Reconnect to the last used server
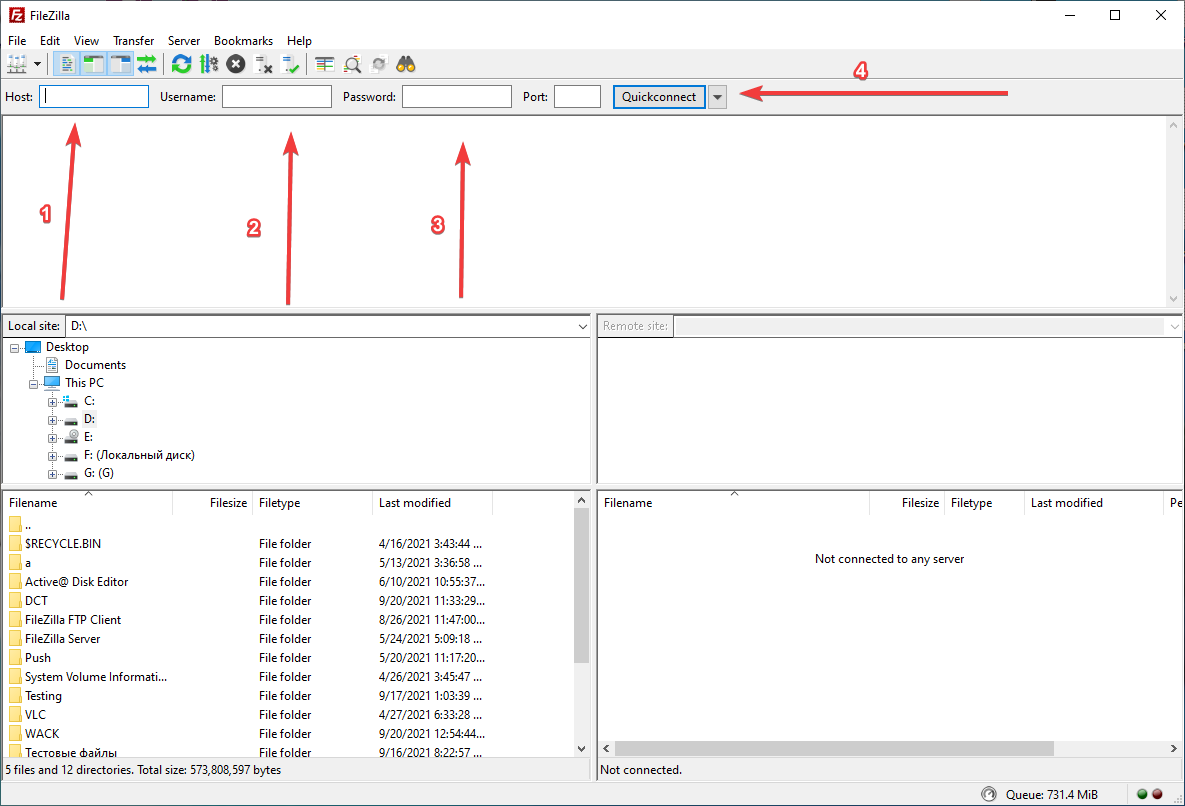 coord(290,65)
